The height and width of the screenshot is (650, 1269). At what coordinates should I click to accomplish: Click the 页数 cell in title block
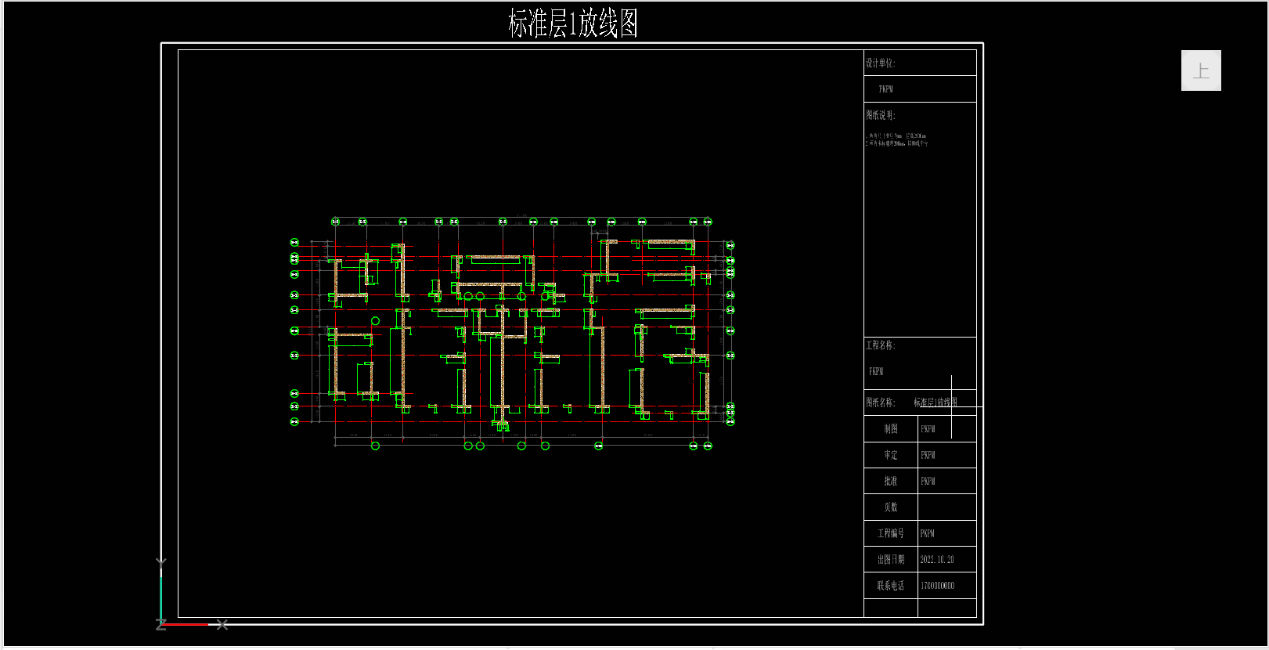pyautogui.click(x=890, y=507)
